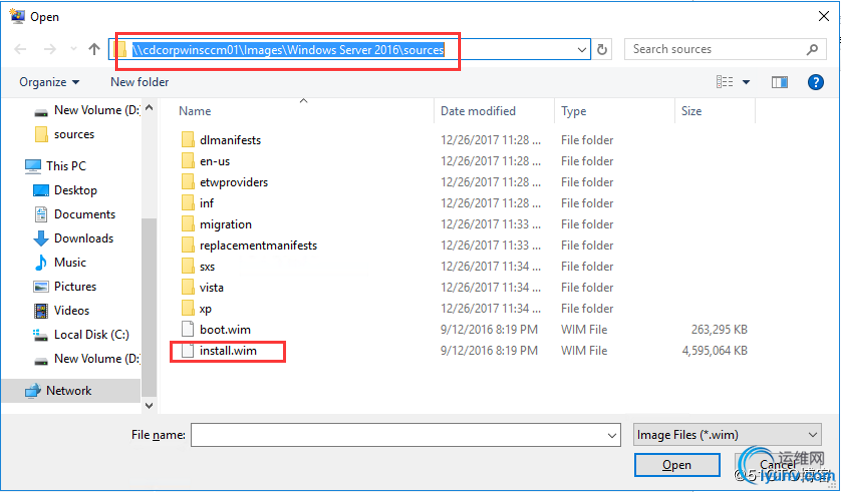
Task: Go up one folder level
Action: tap(94, 49)
